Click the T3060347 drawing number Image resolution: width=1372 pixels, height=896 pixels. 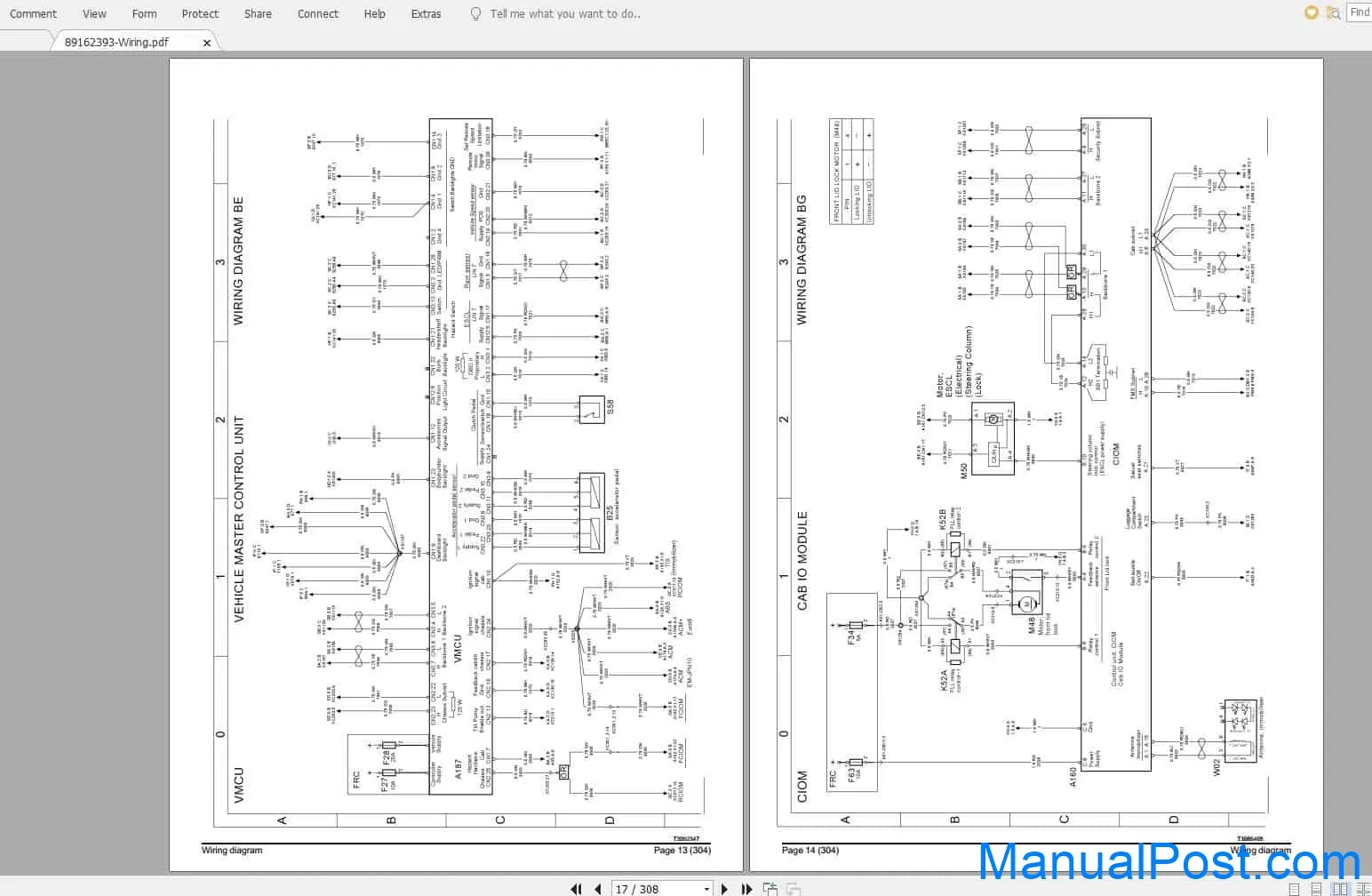tap(687, 838)
